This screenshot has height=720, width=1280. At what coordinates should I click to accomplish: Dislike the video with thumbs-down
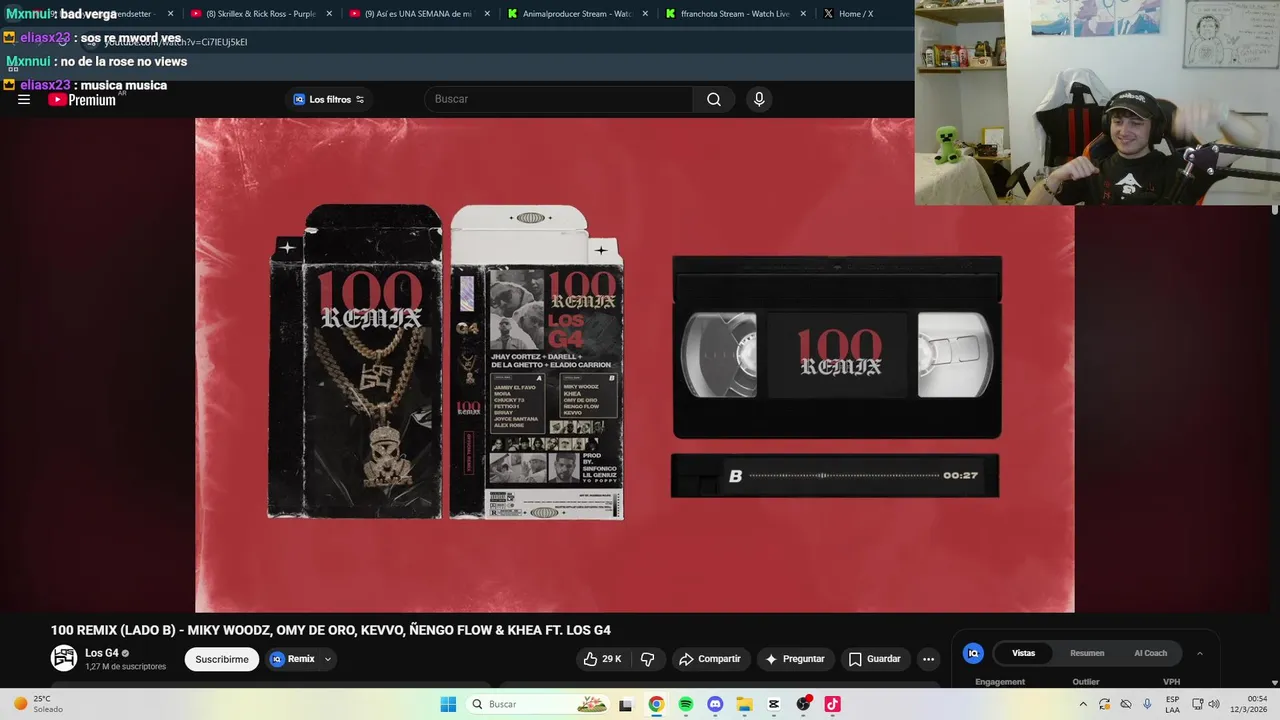coord(648,659)
